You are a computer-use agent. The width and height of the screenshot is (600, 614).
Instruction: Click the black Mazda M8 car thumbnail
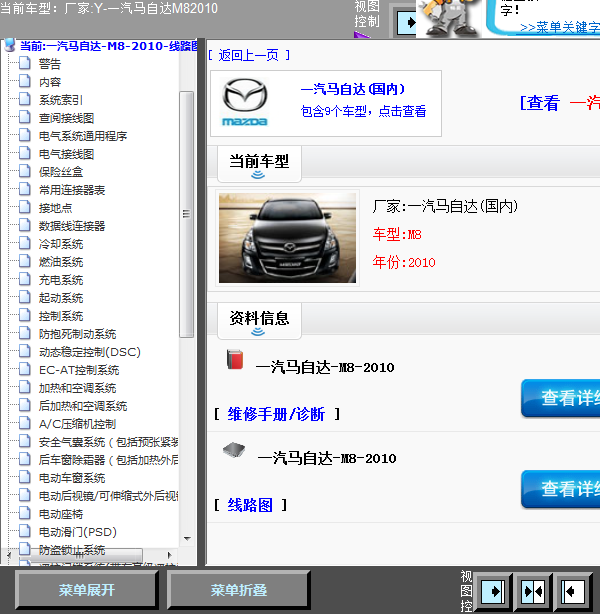pos(287,238)
